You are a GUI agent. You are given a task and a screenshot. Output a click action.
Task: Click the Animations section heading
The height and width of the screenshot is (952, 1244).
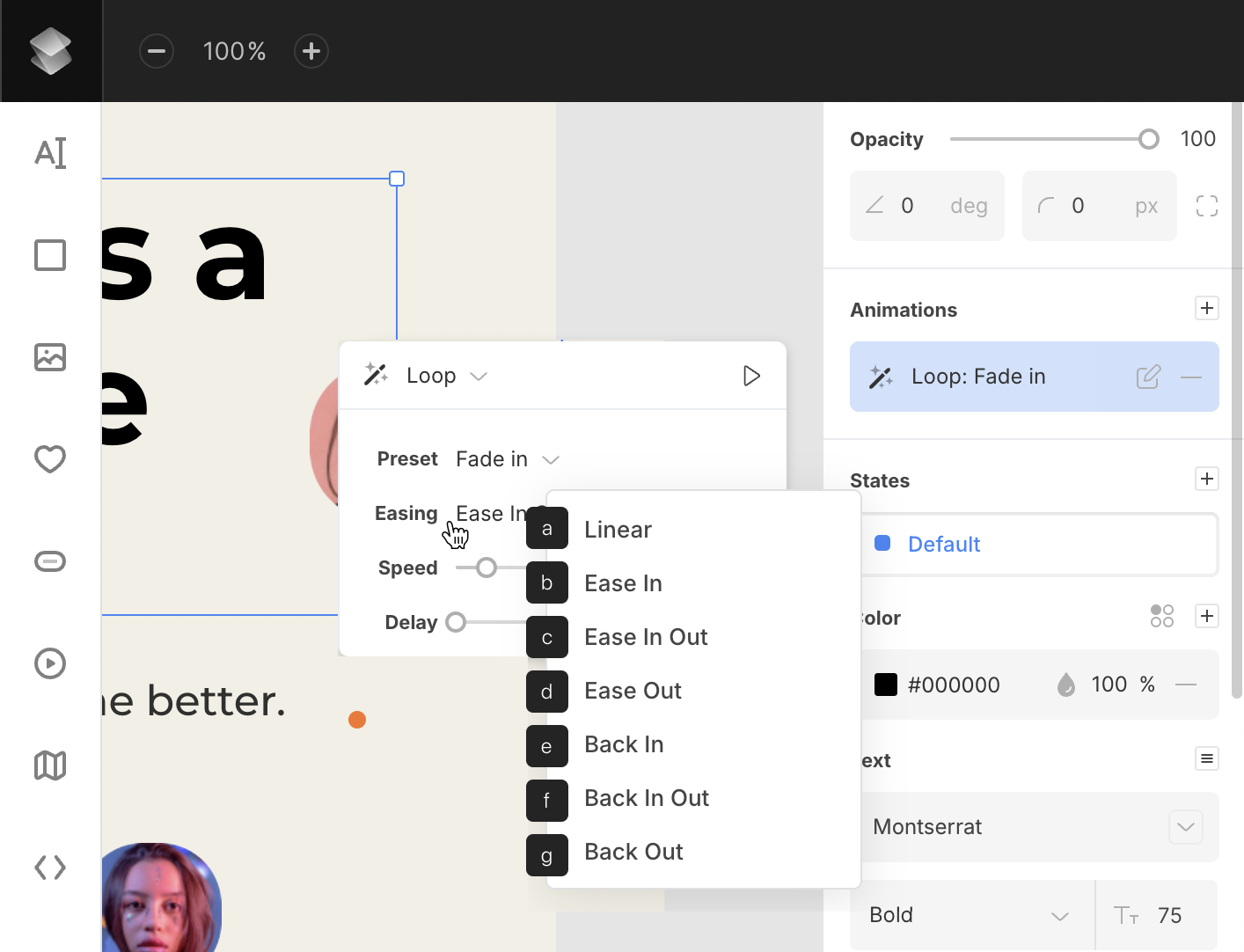point(904,310)
